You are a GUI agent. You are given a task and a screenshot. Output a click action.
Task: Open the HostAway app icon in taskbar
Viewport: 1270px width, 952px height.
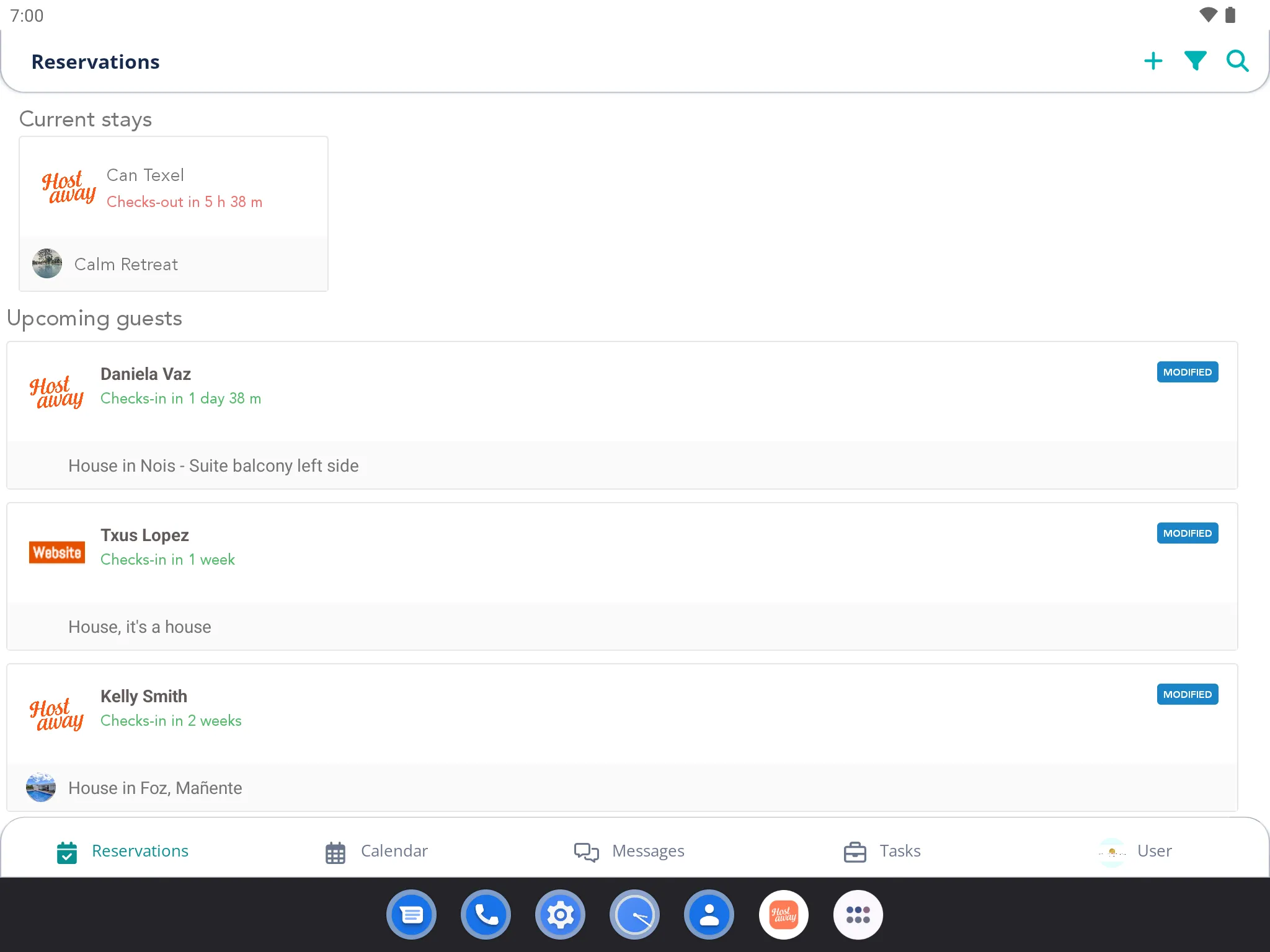(x=783, y=913)
